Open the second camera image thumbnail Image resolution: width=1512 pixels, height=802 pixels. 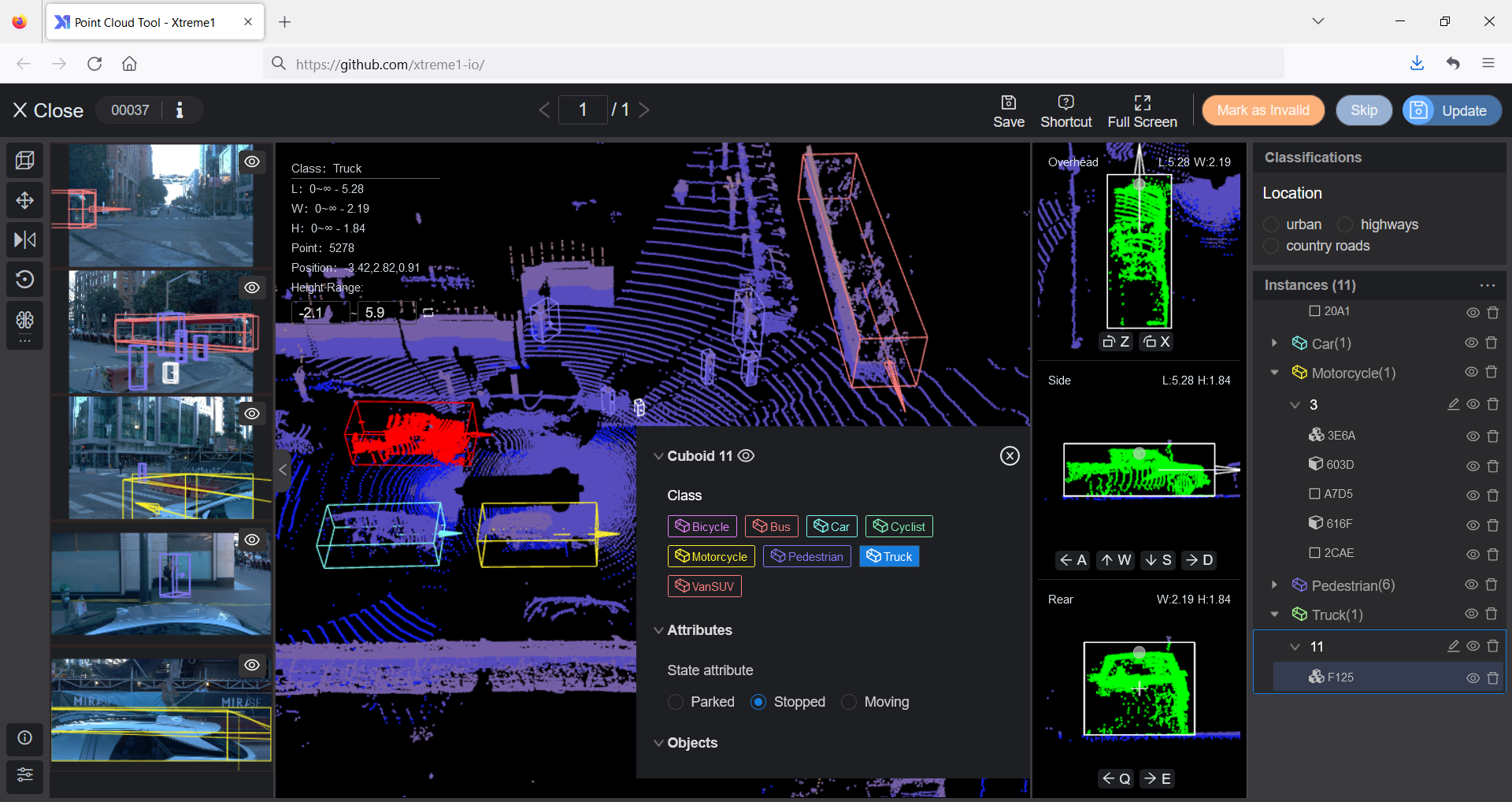tap(161, 331)
